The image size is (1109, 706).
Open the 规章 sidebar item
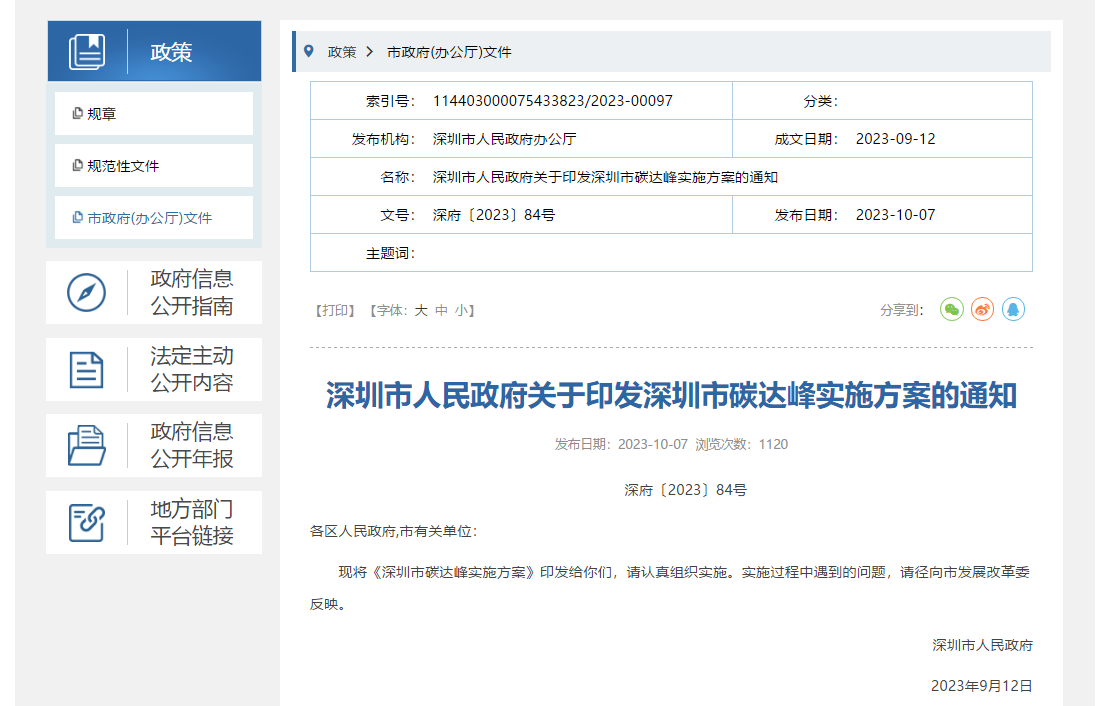pyautogui.click(x=101, y=114)
